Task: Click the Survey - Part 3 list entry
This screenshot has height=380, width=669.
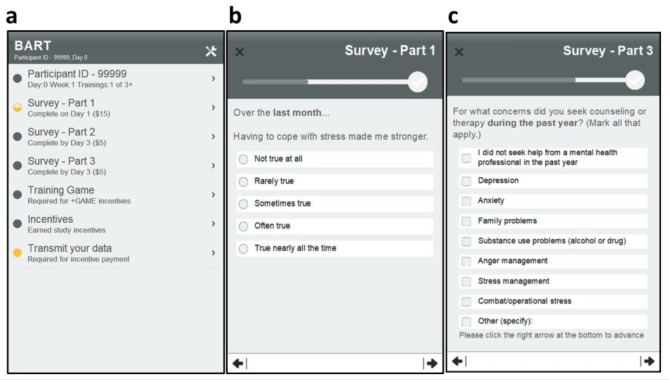Action: click(116, 166)
